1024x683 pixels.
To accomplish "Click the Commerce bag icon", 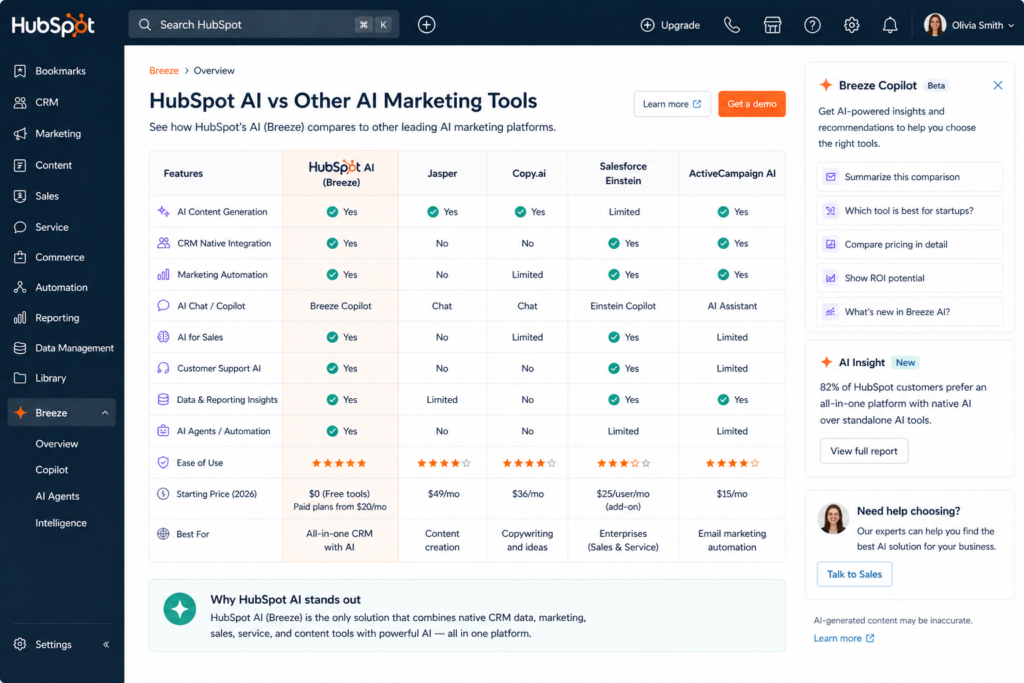I will (20, 257).
